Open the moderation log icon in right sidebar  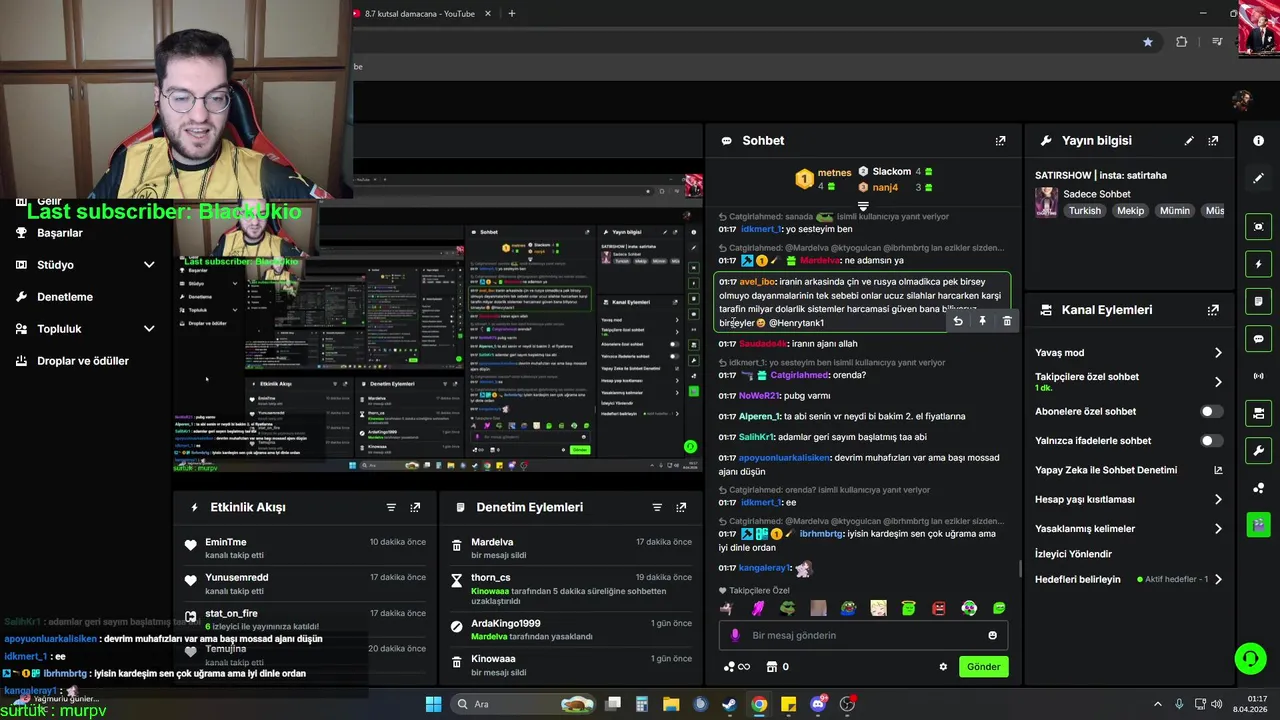tap(1258, 301)
